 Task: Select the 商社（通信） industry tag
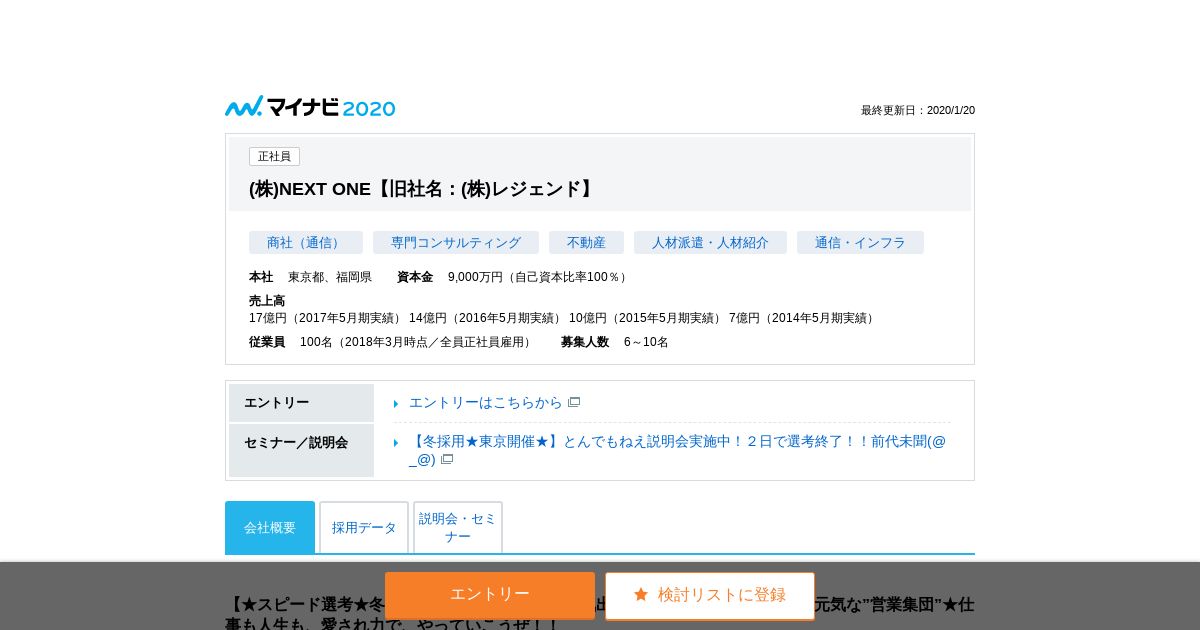pos(306,243)
